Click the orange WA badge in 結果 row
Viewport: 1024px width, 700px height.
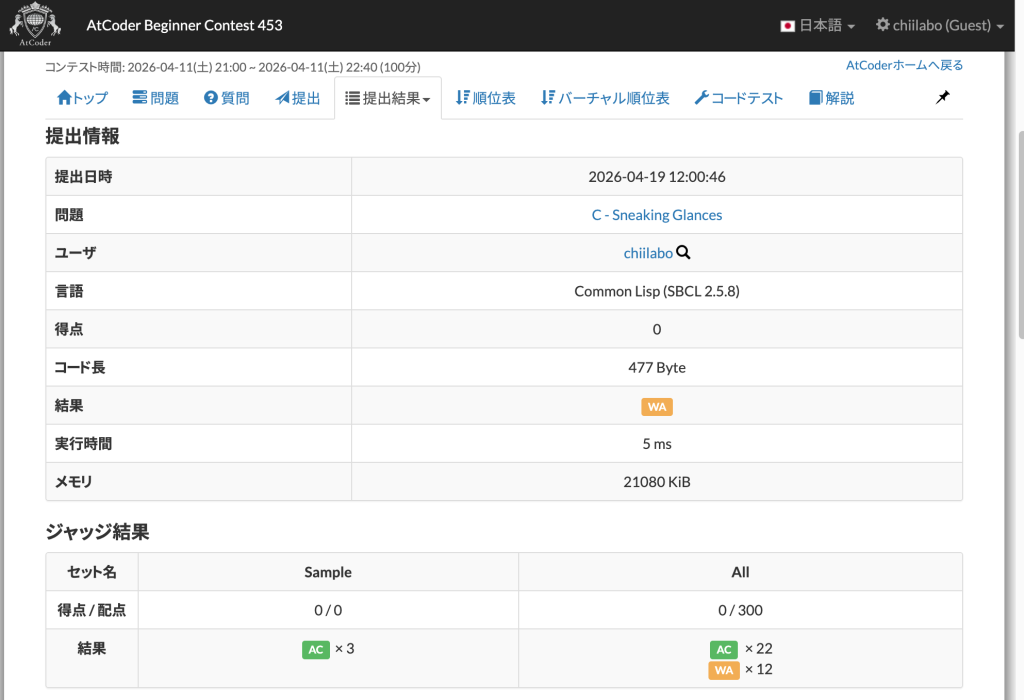coord(656,406)
